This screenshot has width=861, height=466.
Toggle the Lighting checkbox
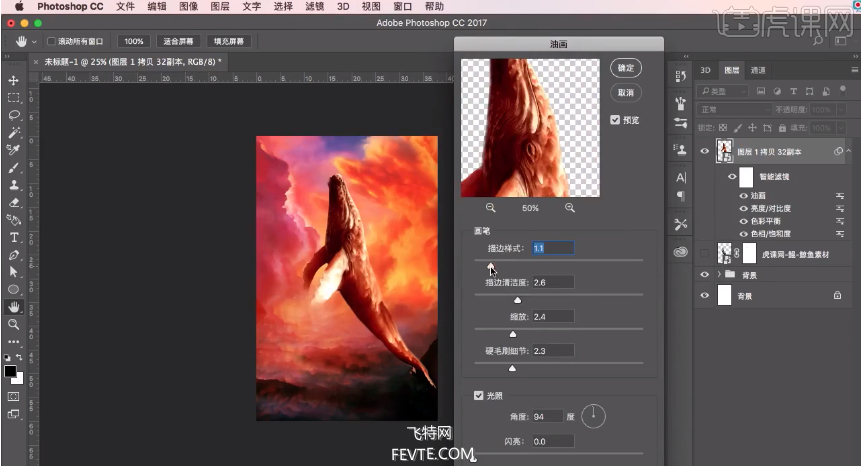point(478,395)
